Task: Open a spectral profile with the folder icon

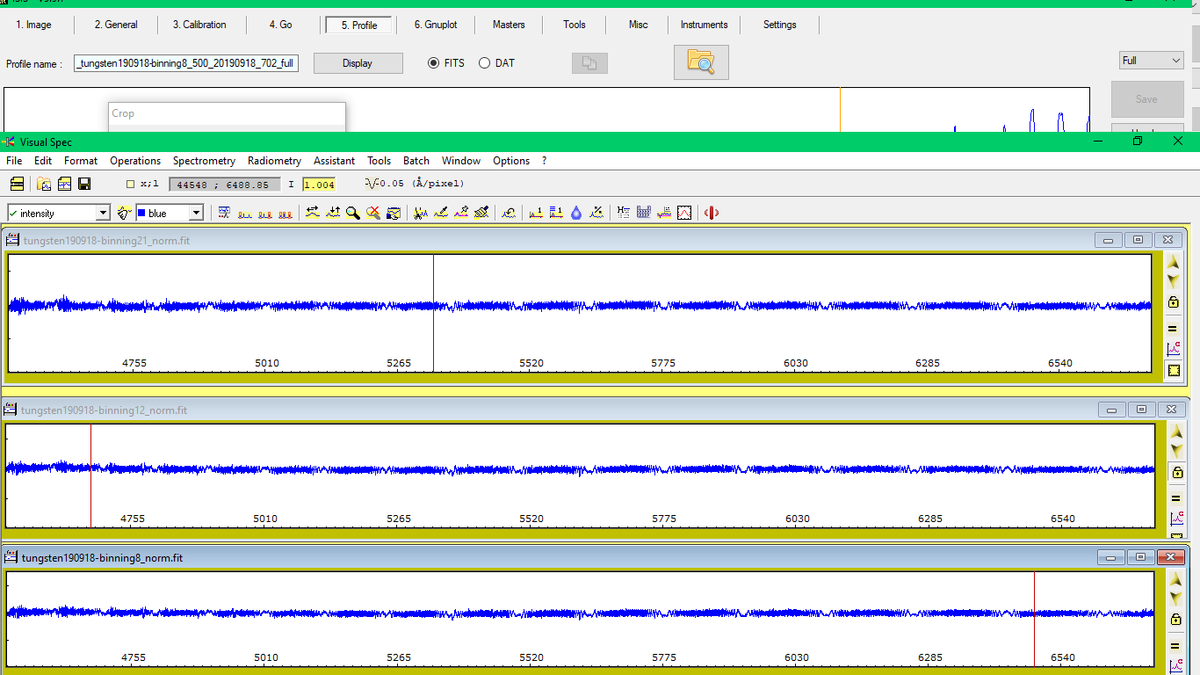Action: click(45, 184)
